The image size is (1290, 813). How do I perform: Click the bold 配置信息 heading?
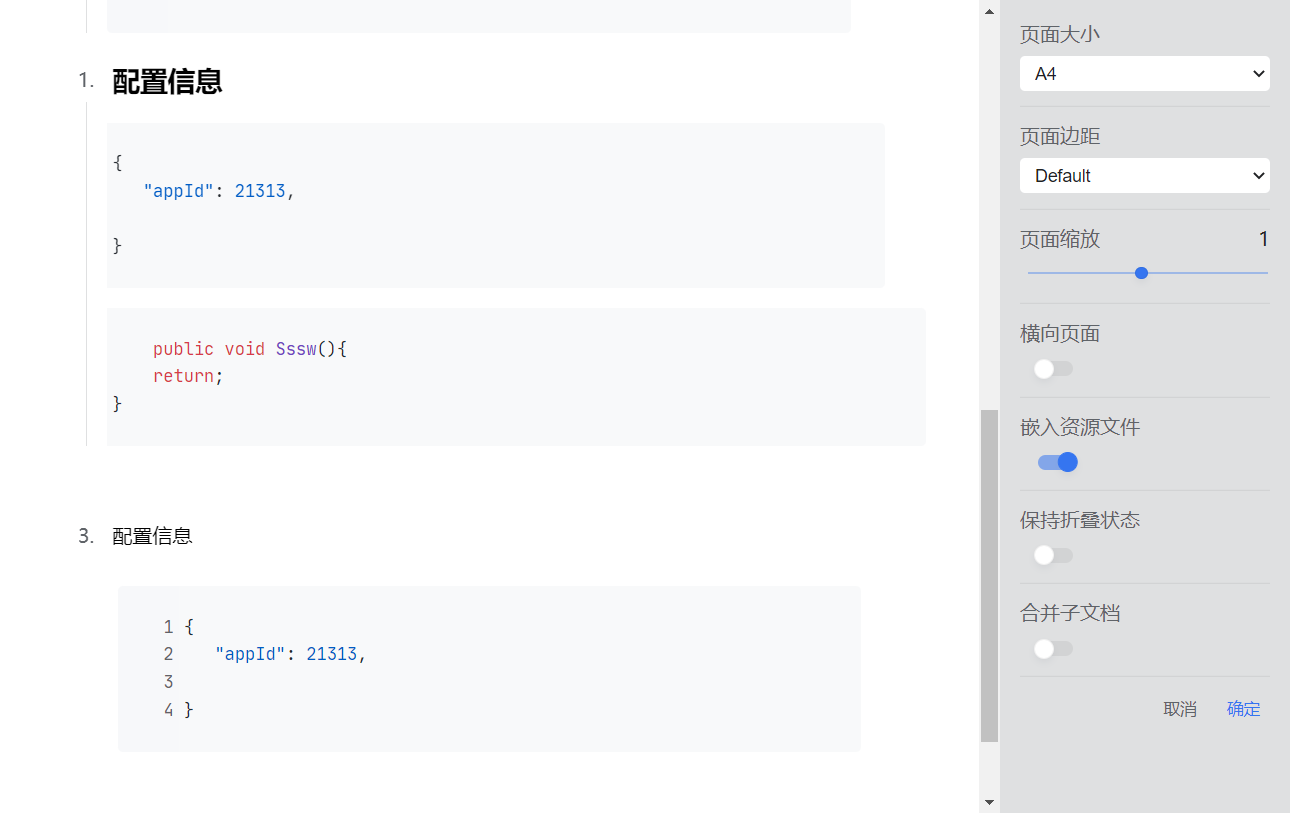pos(167,82)
